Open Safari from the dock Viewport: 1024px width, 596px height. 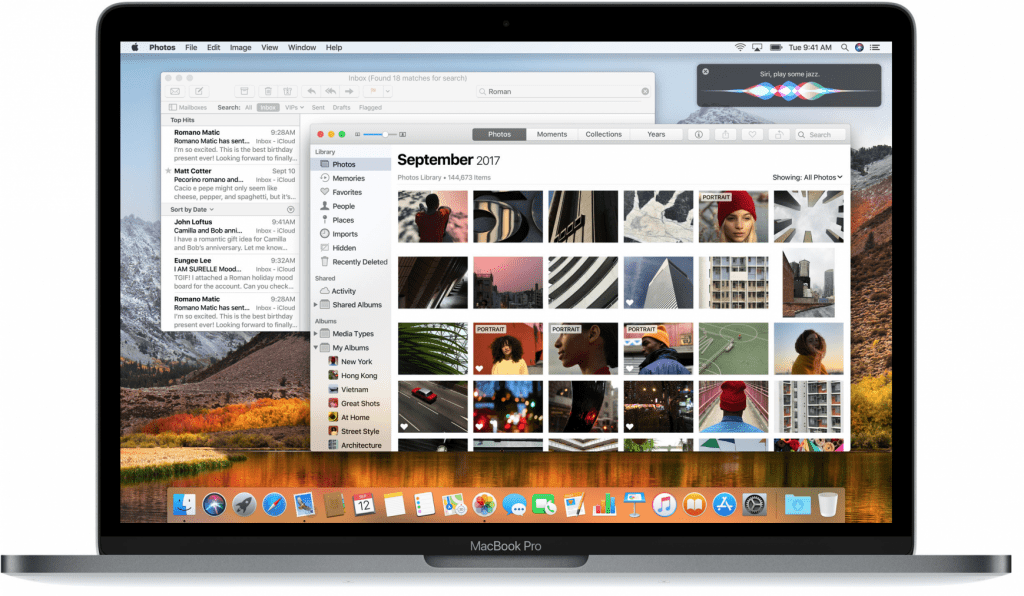pos(274,505)
